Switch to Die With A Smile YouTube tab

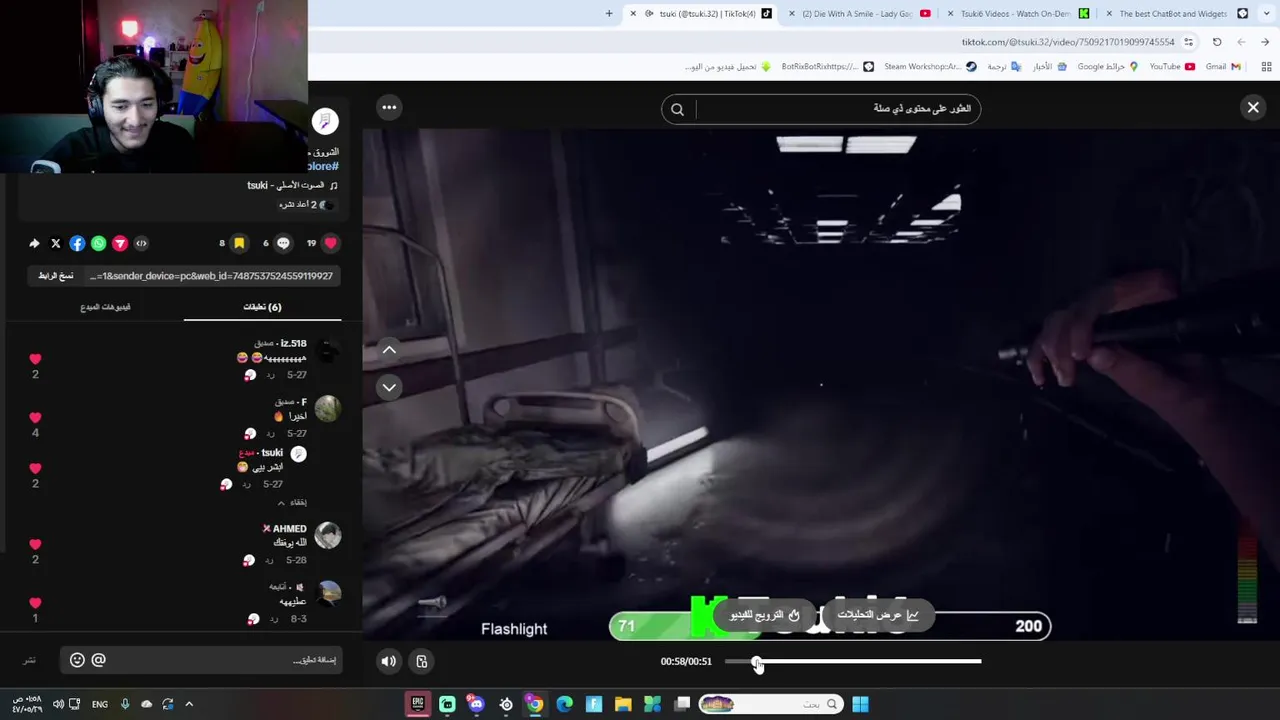[x=860, y=14]
